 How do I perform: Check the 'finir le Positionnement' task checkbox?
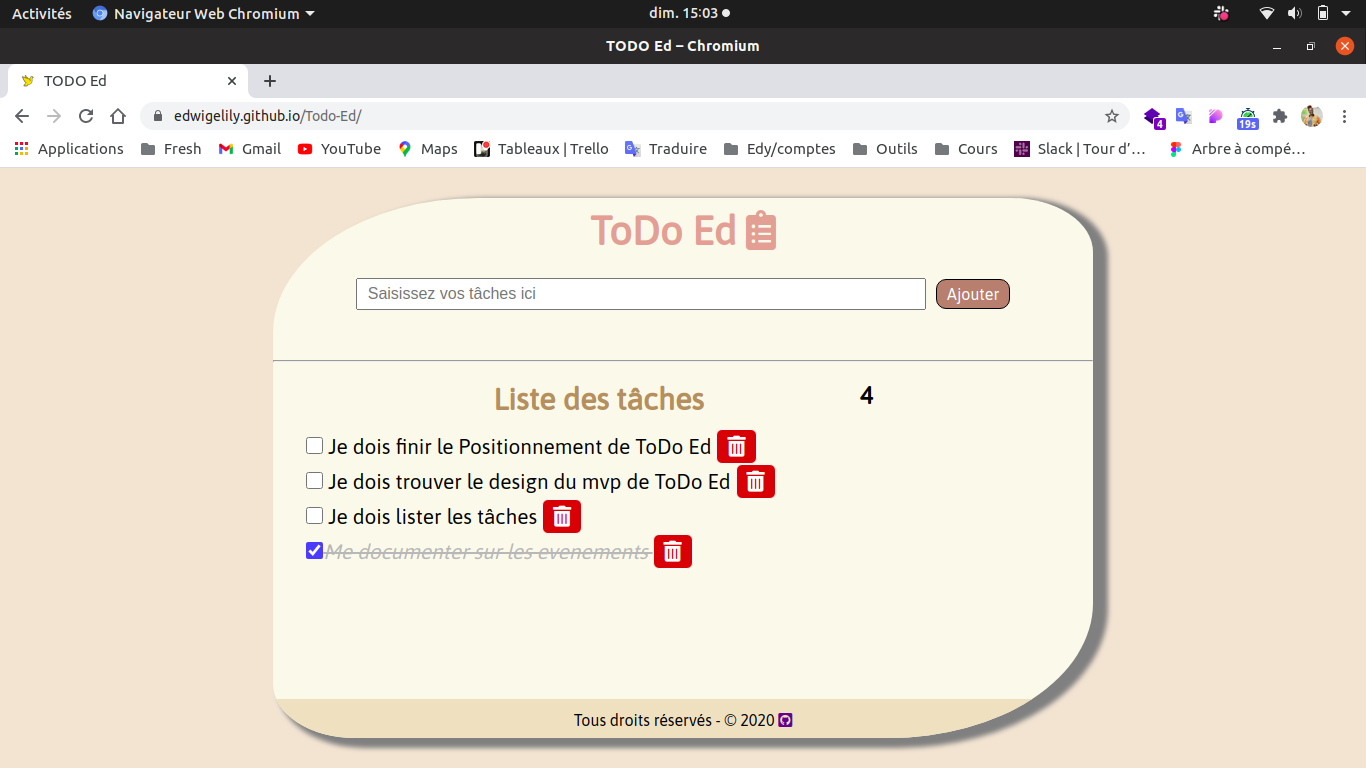click(x=314, y=445)
